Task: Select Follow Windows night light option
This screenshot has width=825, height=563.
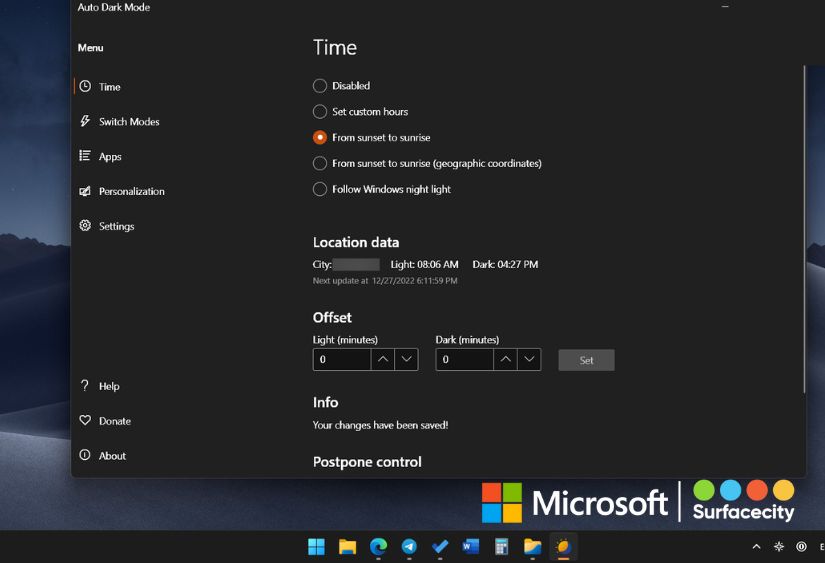Action: (x=320, y=189)
